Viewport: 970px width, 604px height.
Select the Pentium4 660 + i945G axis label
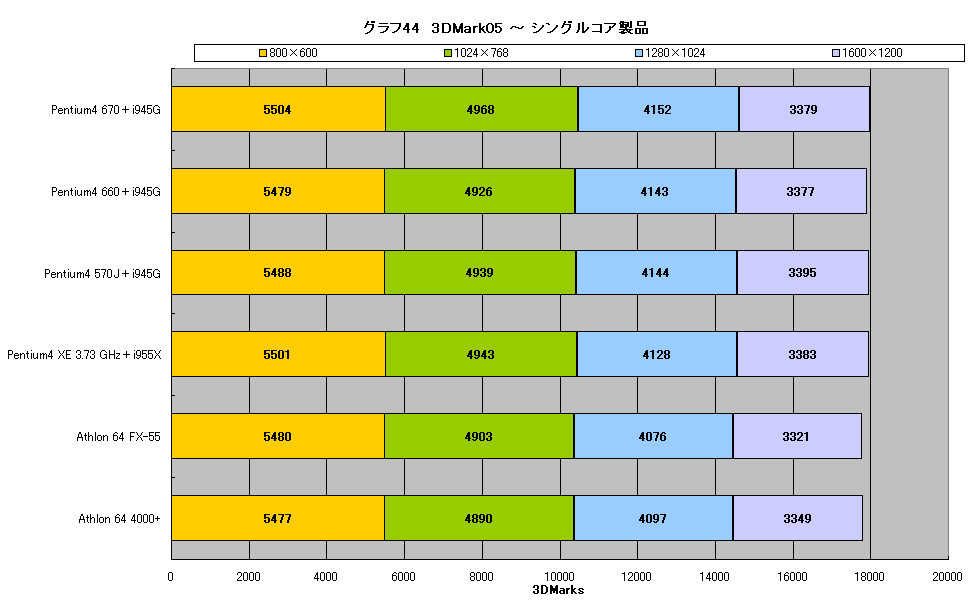(106, 192)
